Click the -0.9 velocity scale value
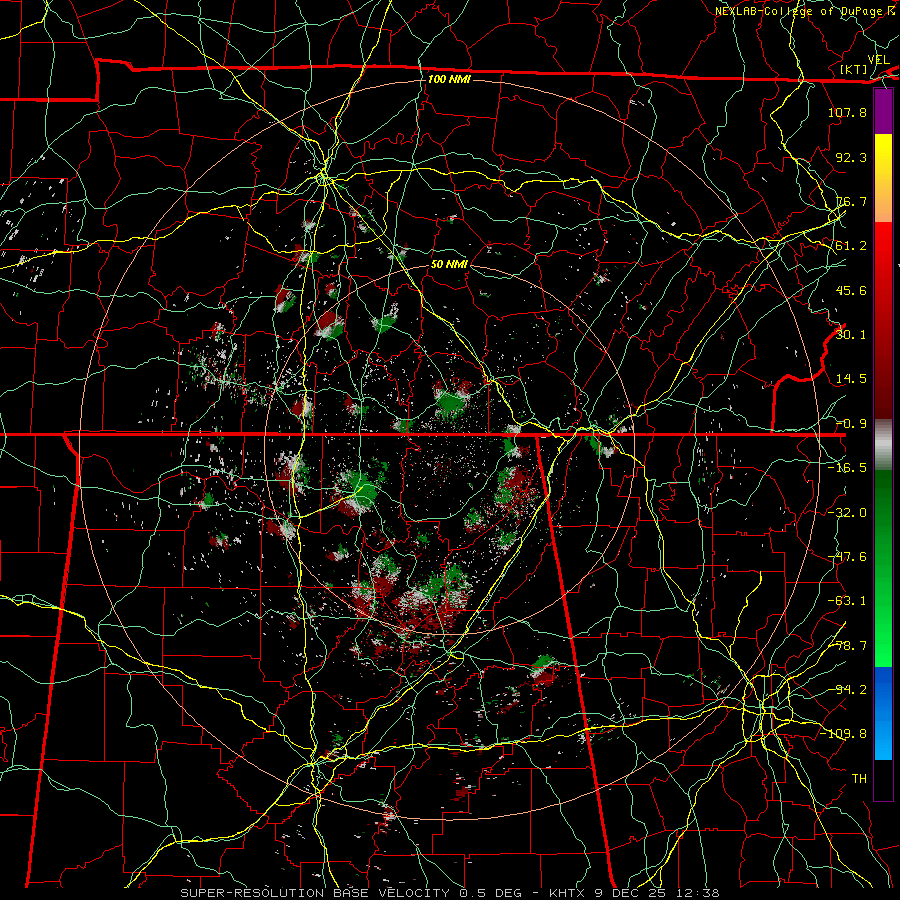Screen dimensions: 900x900 (851, 424)
